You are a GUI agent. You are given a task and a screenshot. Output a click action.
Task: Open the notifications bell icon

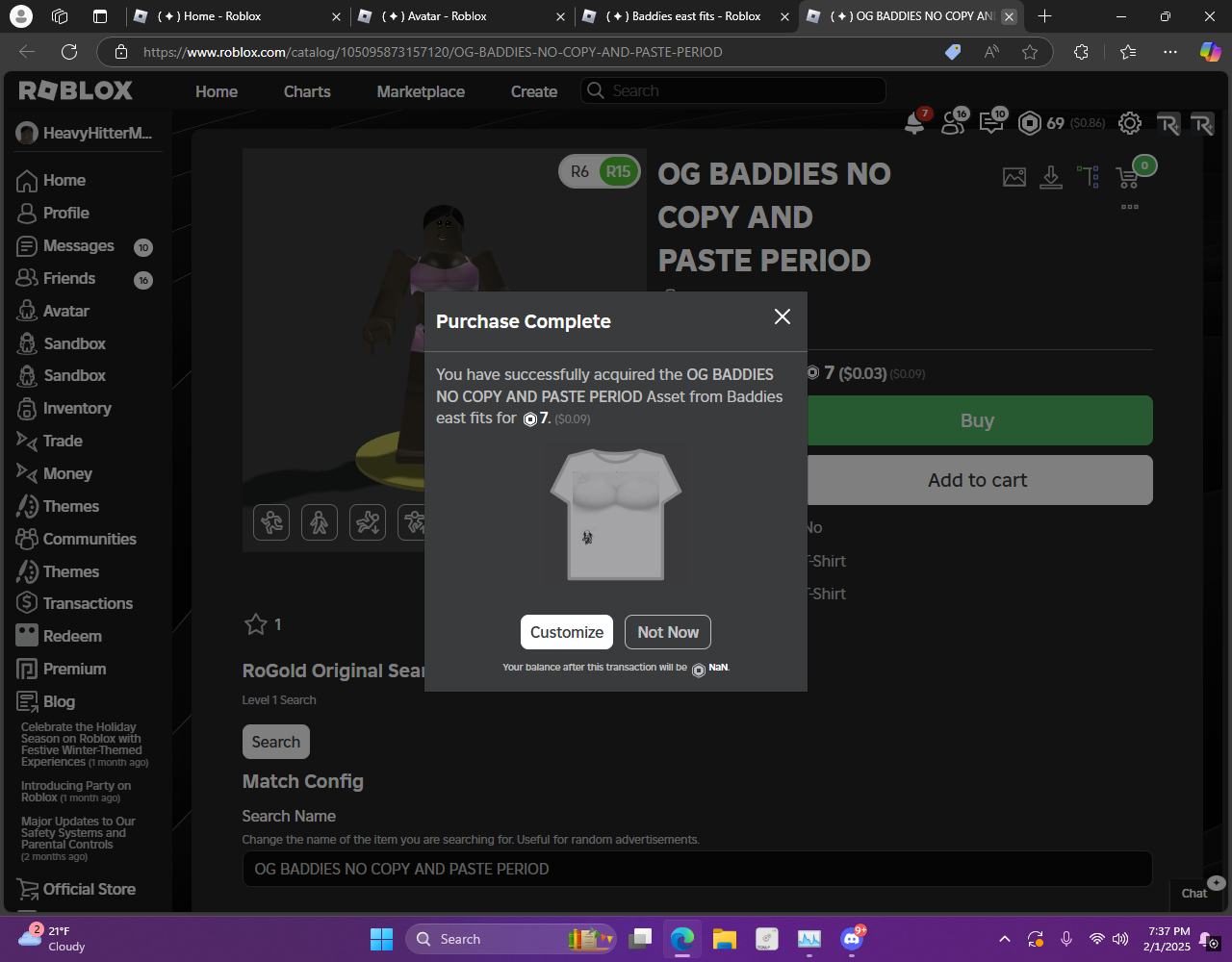pyautogui.click(x=914, y=122)
